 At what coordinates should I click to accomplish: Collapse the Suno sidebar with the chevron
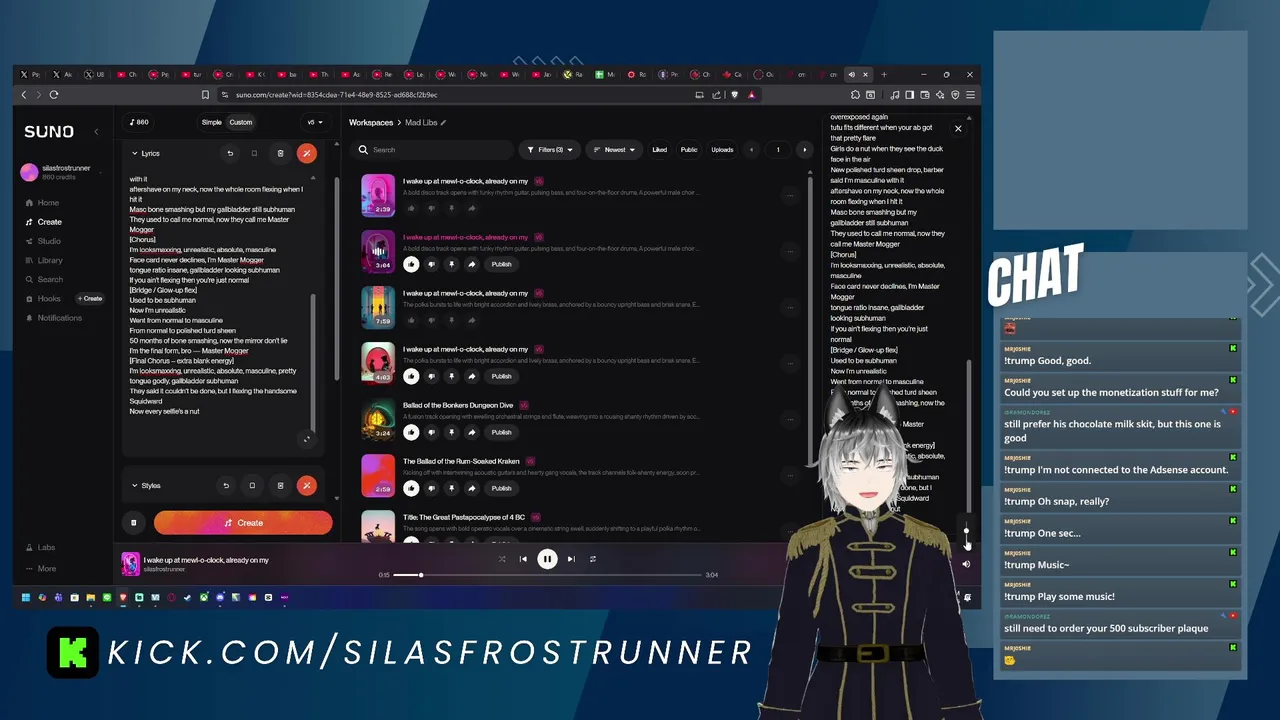(96, 132)
